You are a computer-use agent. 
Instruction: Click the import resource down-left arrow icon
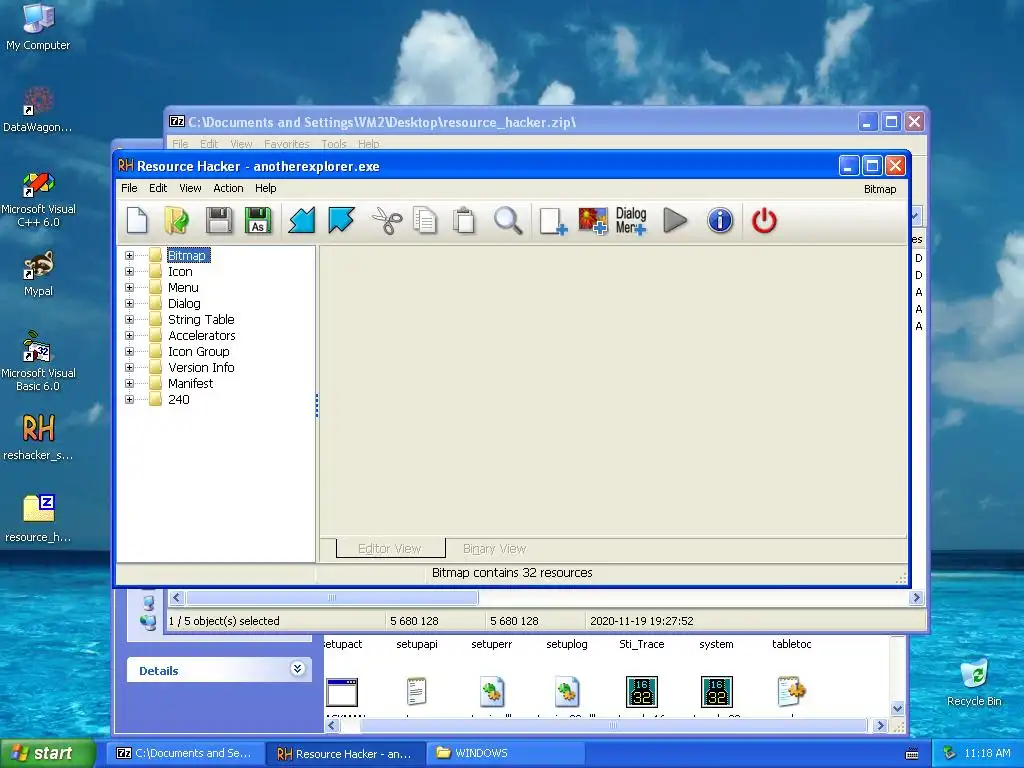pos(302,221)
